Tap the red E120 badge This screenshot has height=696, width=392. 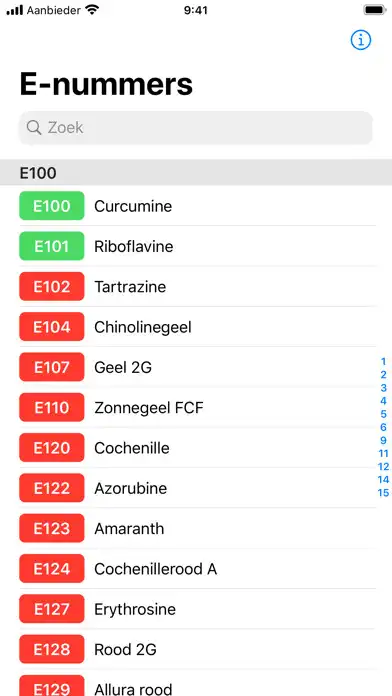tap(51, 448)
